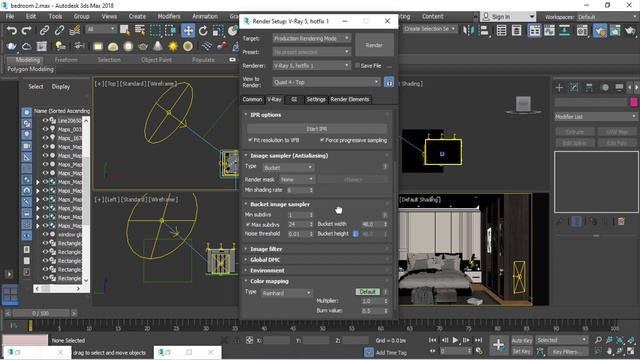
Task: Toggle the Save File checkbox
Action: click(358, 65)
